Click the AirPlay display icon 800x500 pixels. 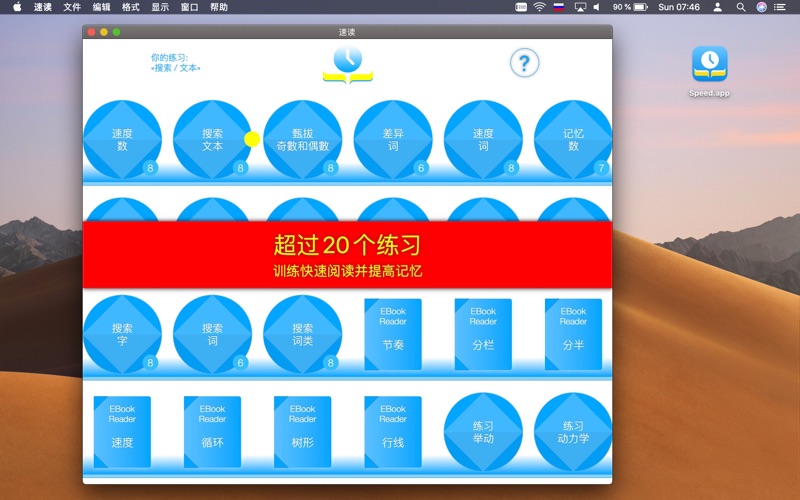[x=580, y=7]
